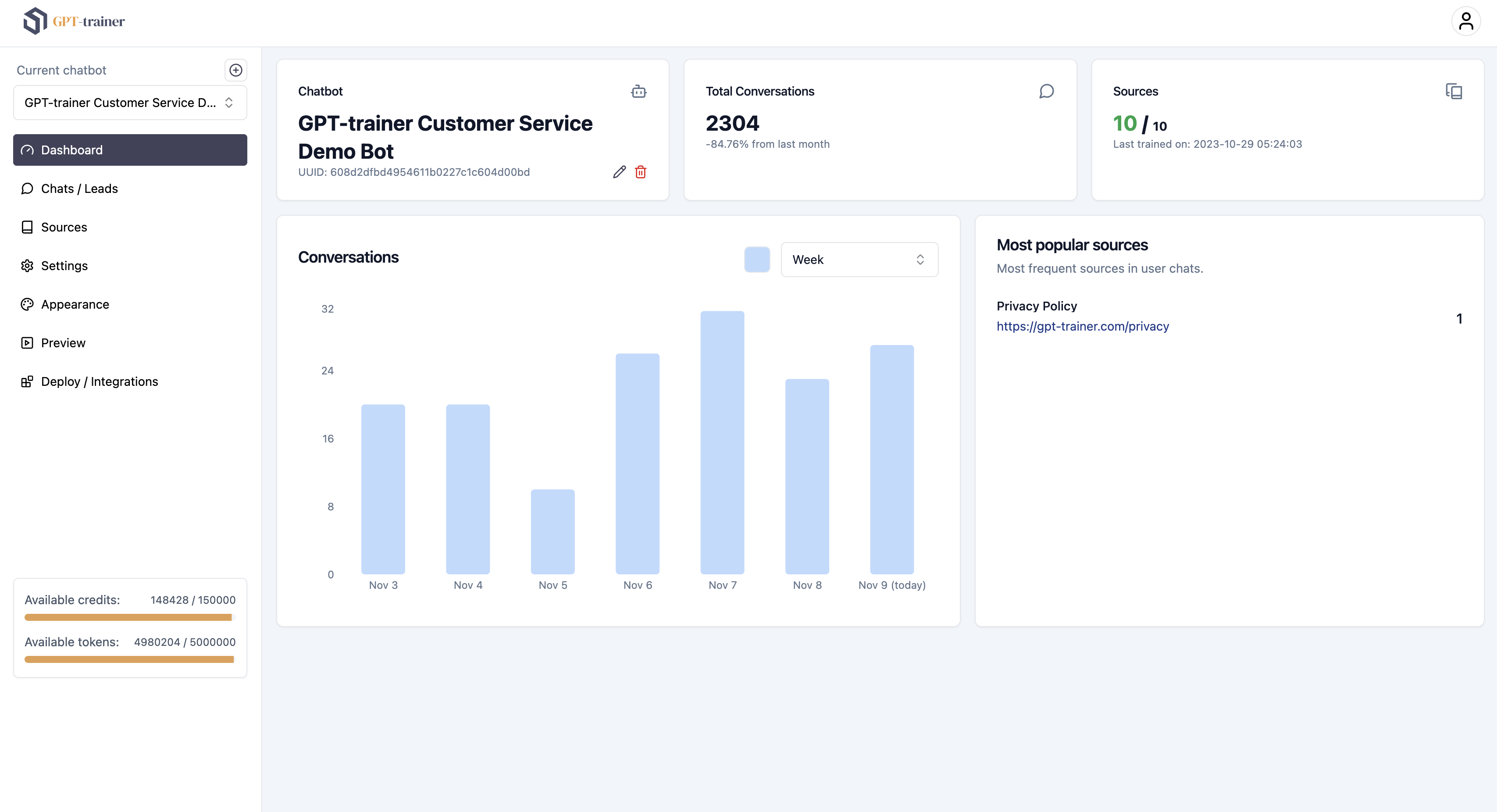Click the speech bubble icon on Total Conversations
Viewport: 1497px width, 812px height.
click(1046, 91)
